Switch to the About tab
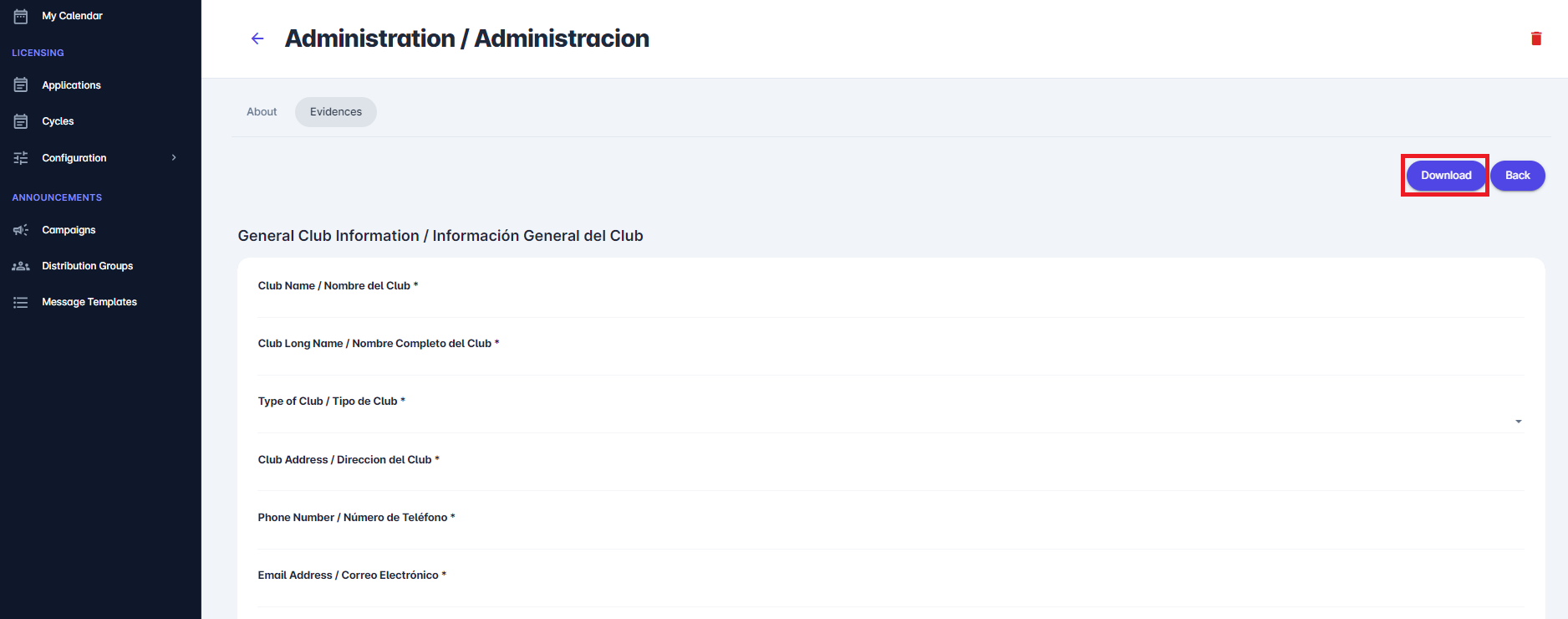The width and height of the screenshot is (1568, 619). [x=262, y=112]
